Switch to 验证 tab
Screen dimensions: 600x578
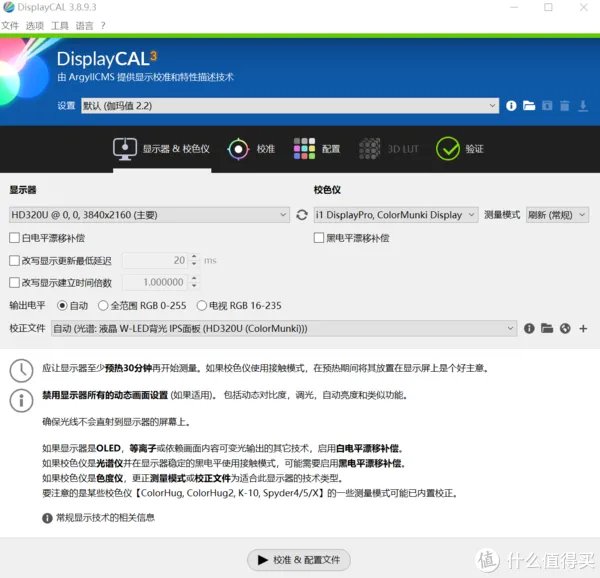pos(460,149)
